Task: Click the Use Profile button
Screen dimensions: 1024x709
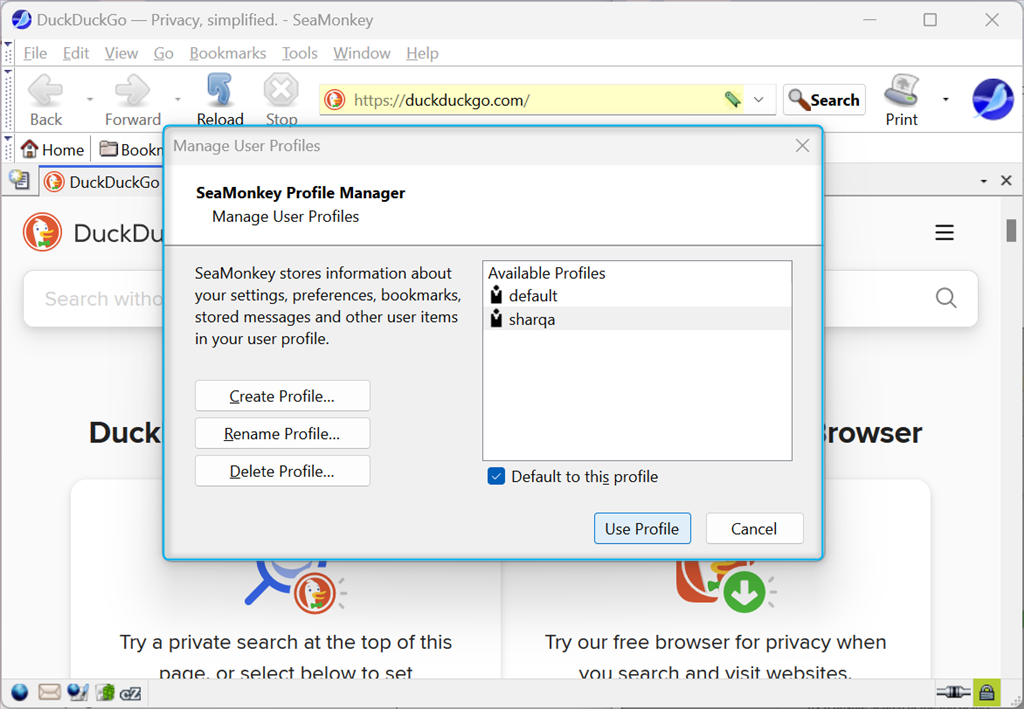Action: coord(642,528)
